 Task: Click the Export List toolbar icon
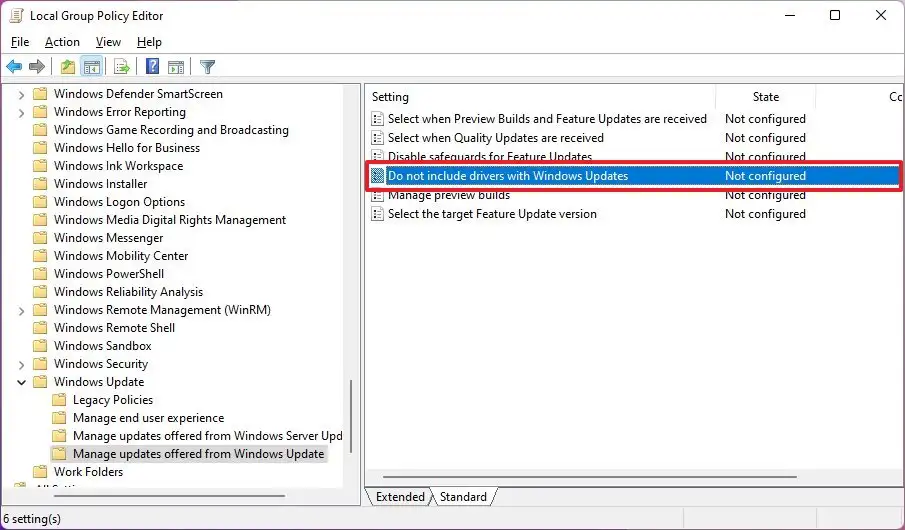122,67
